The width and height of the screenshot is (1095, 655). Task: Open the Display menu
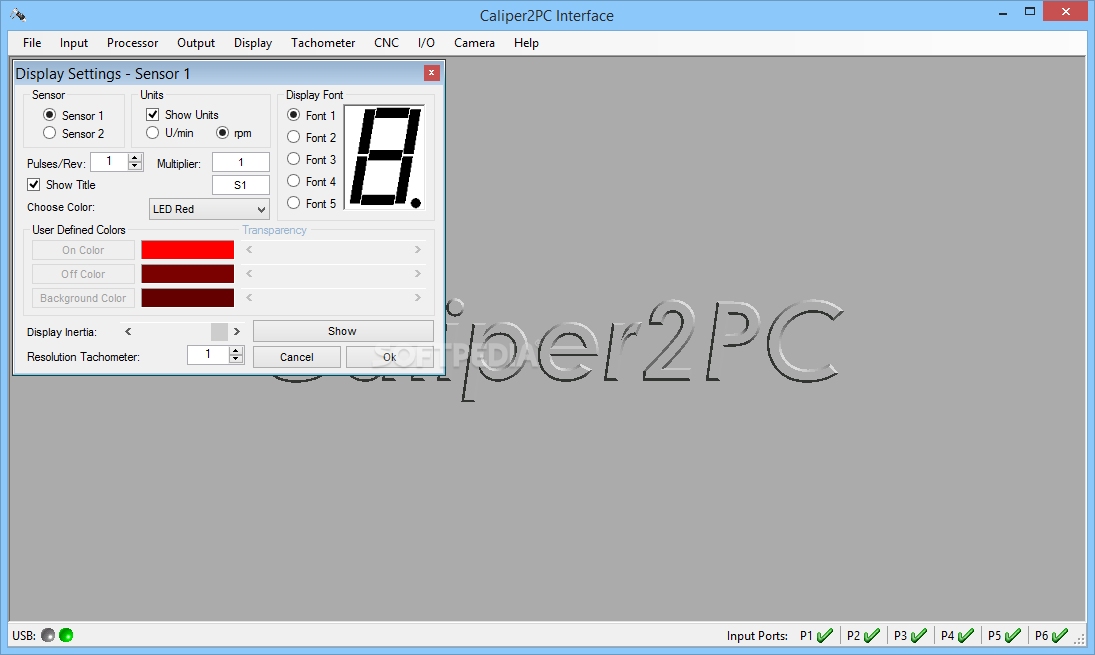pos(253,43)
